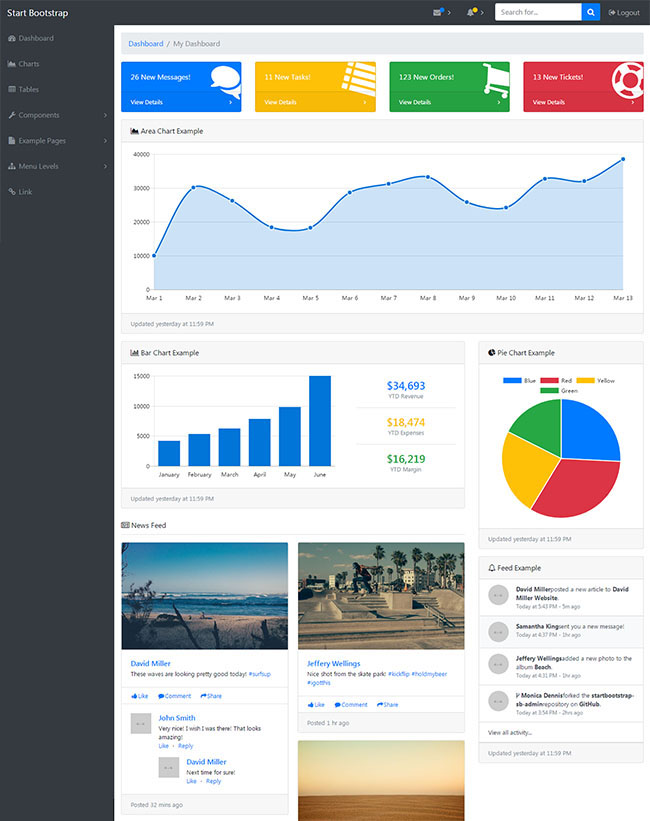Click the Link chain icon in sidebar
The height and width of the screenshot is (821, 650).
(x=12, y=191)
